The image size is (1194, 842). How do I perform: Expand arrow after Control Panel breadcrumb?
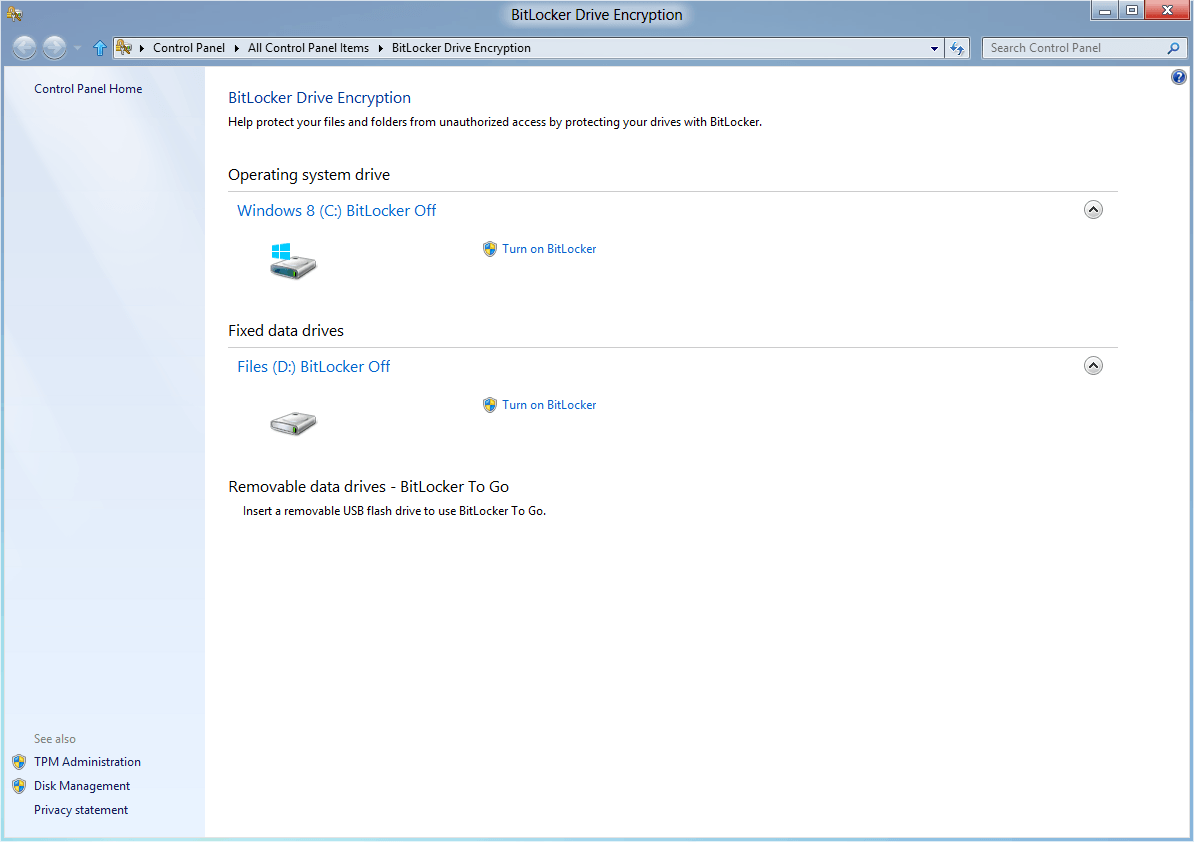click(237, 48)
